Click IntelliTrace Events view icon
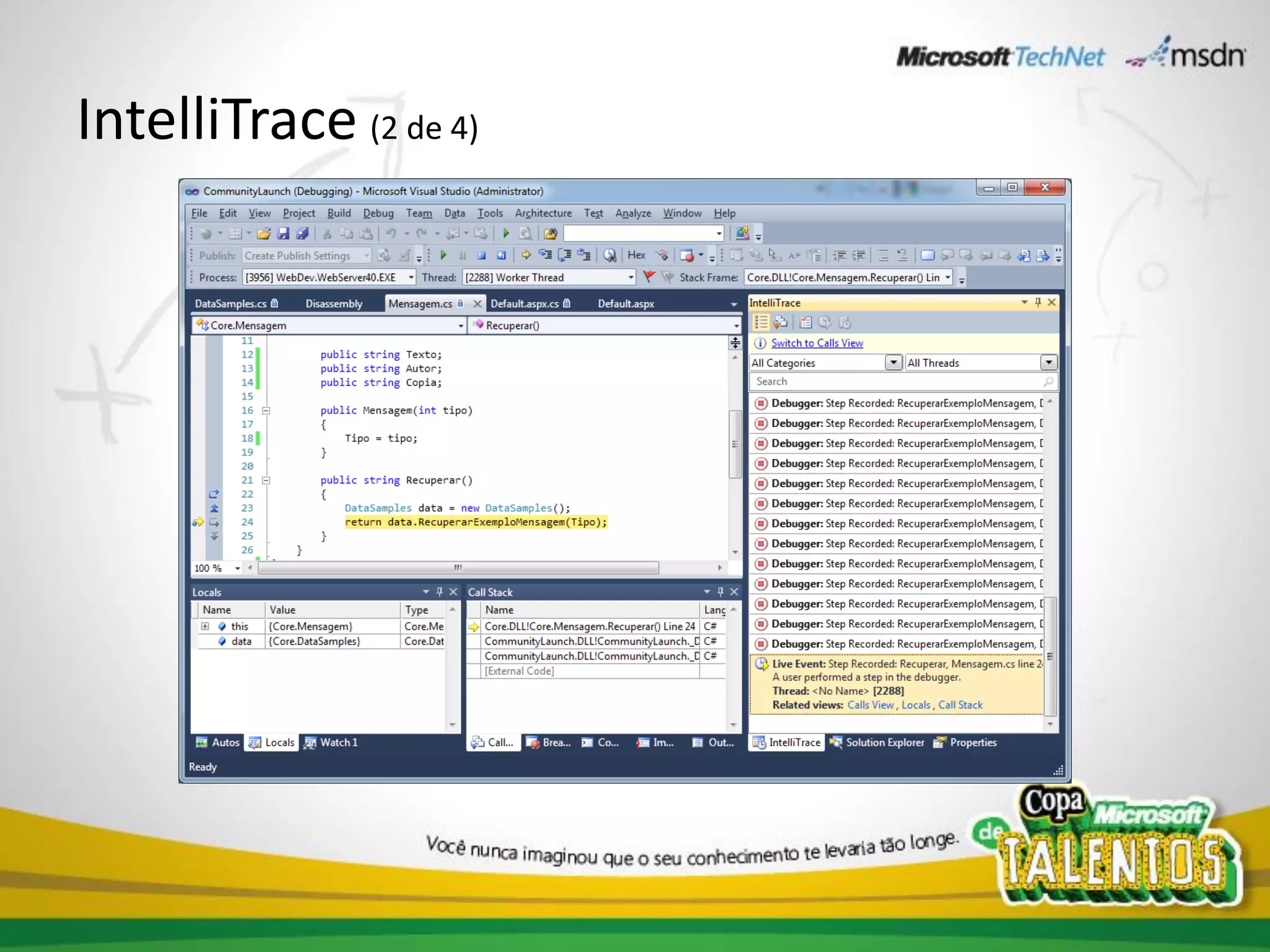This screenshot has width=1270, height=952. pos(761,322)
